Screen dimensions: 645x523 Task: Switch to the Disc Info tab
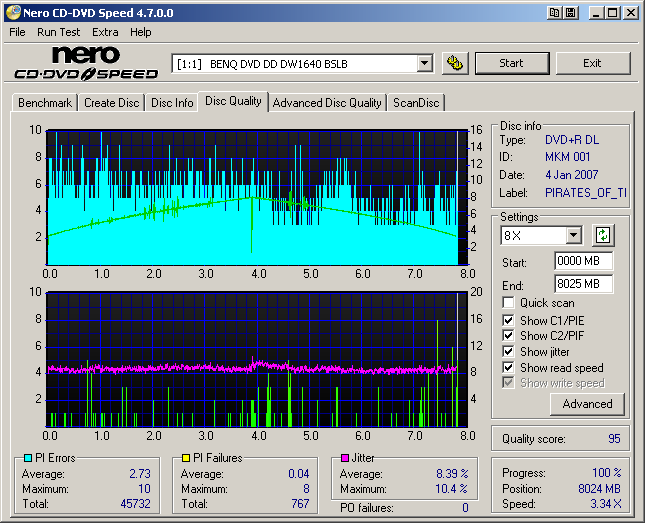(172, 103)
